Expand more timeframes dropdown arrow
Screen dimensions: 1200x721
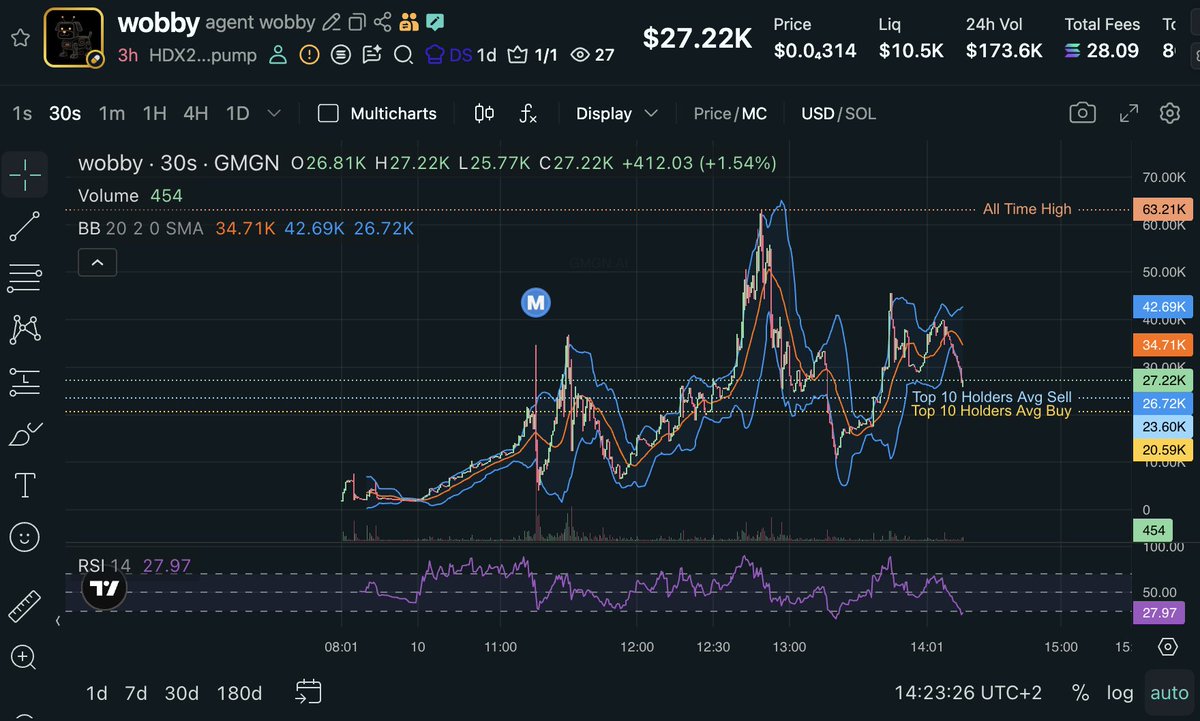(274, 113)
